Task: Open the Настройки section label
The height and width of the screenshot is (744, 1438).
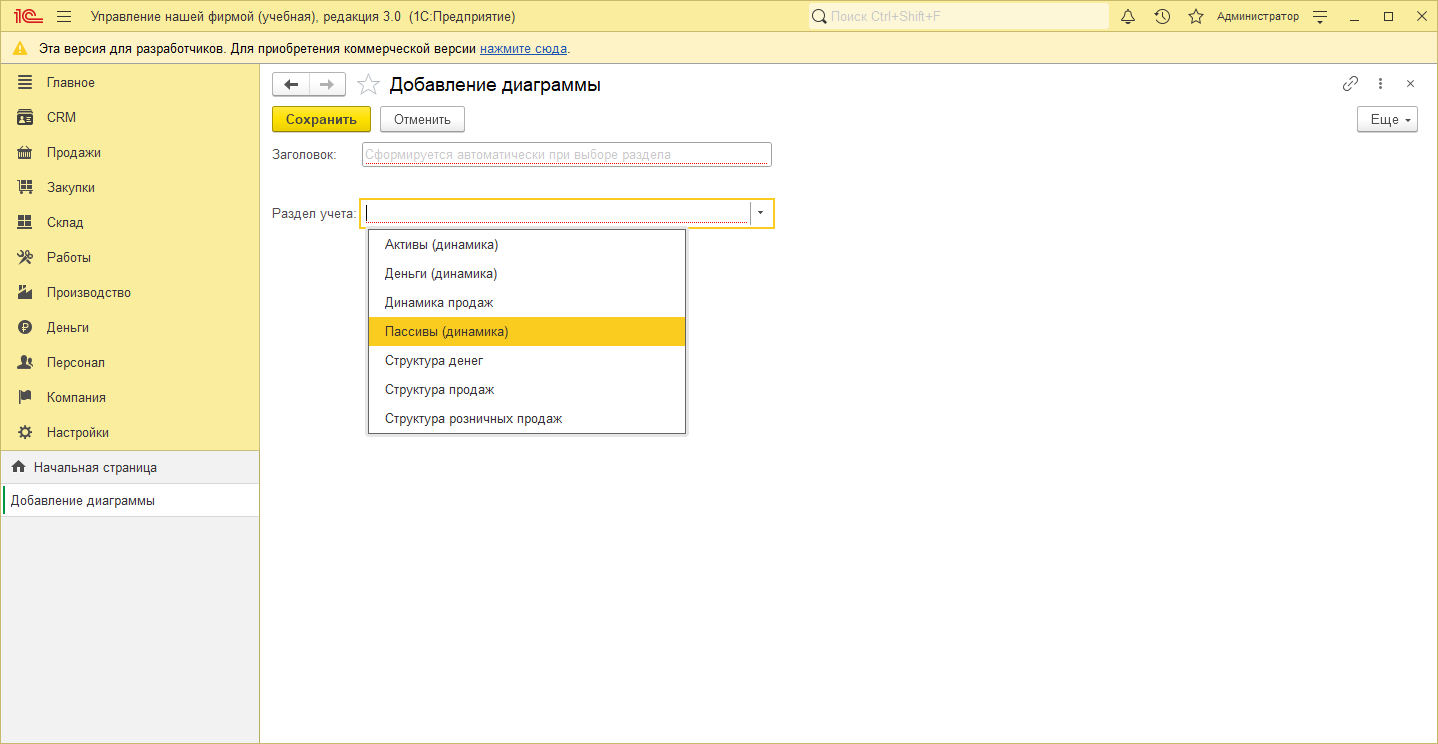Action: coord(78,432)
